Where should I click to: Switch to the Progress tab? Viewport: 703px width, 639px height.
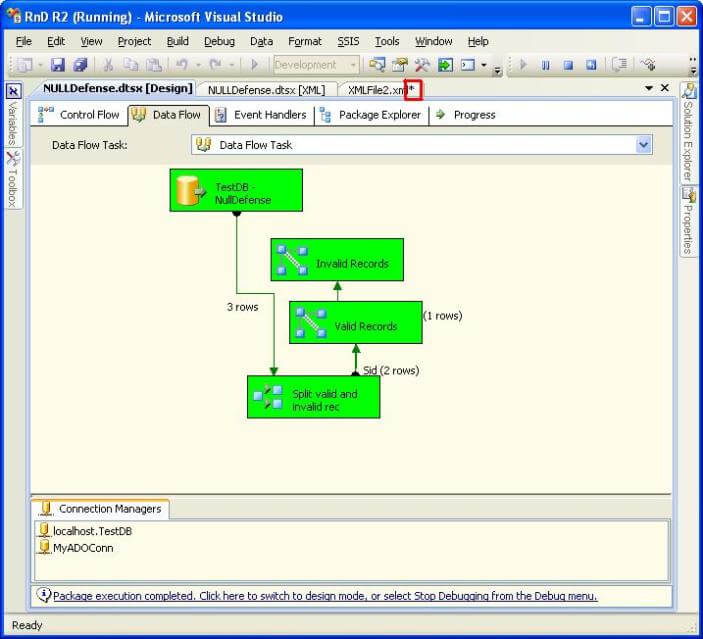[466, 115]
